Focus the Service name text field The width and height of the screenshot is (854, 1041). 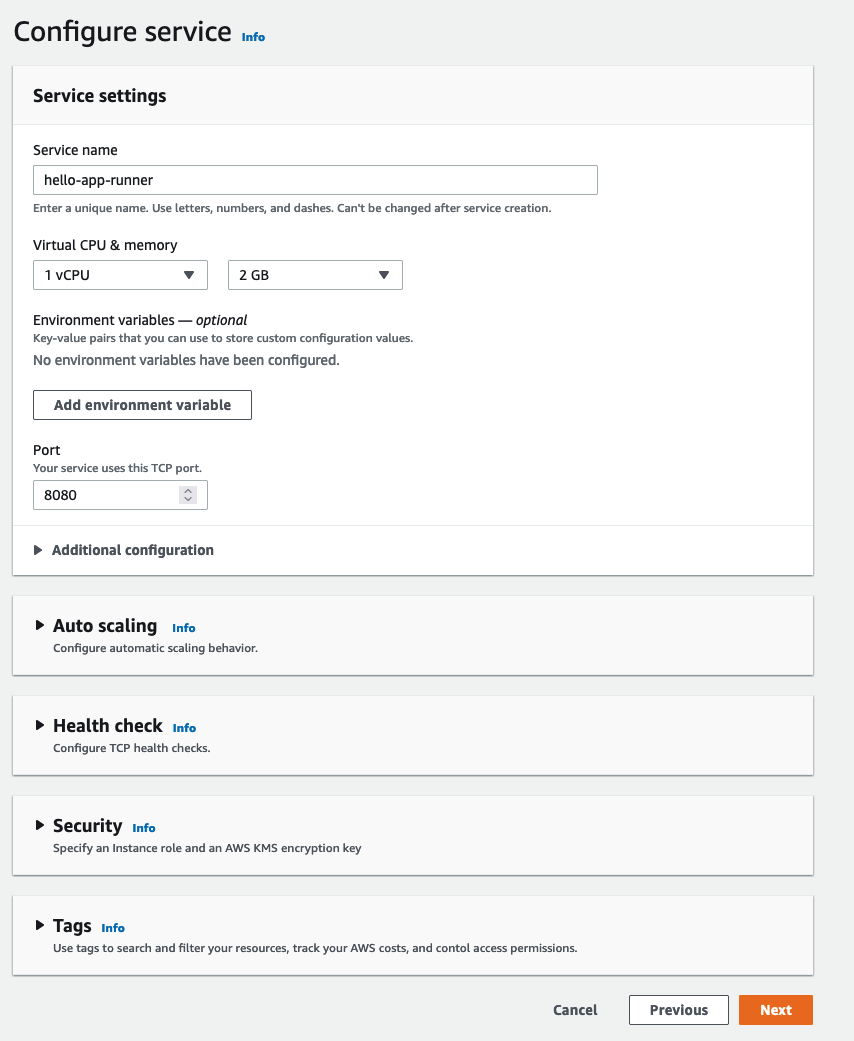(315, 180)
